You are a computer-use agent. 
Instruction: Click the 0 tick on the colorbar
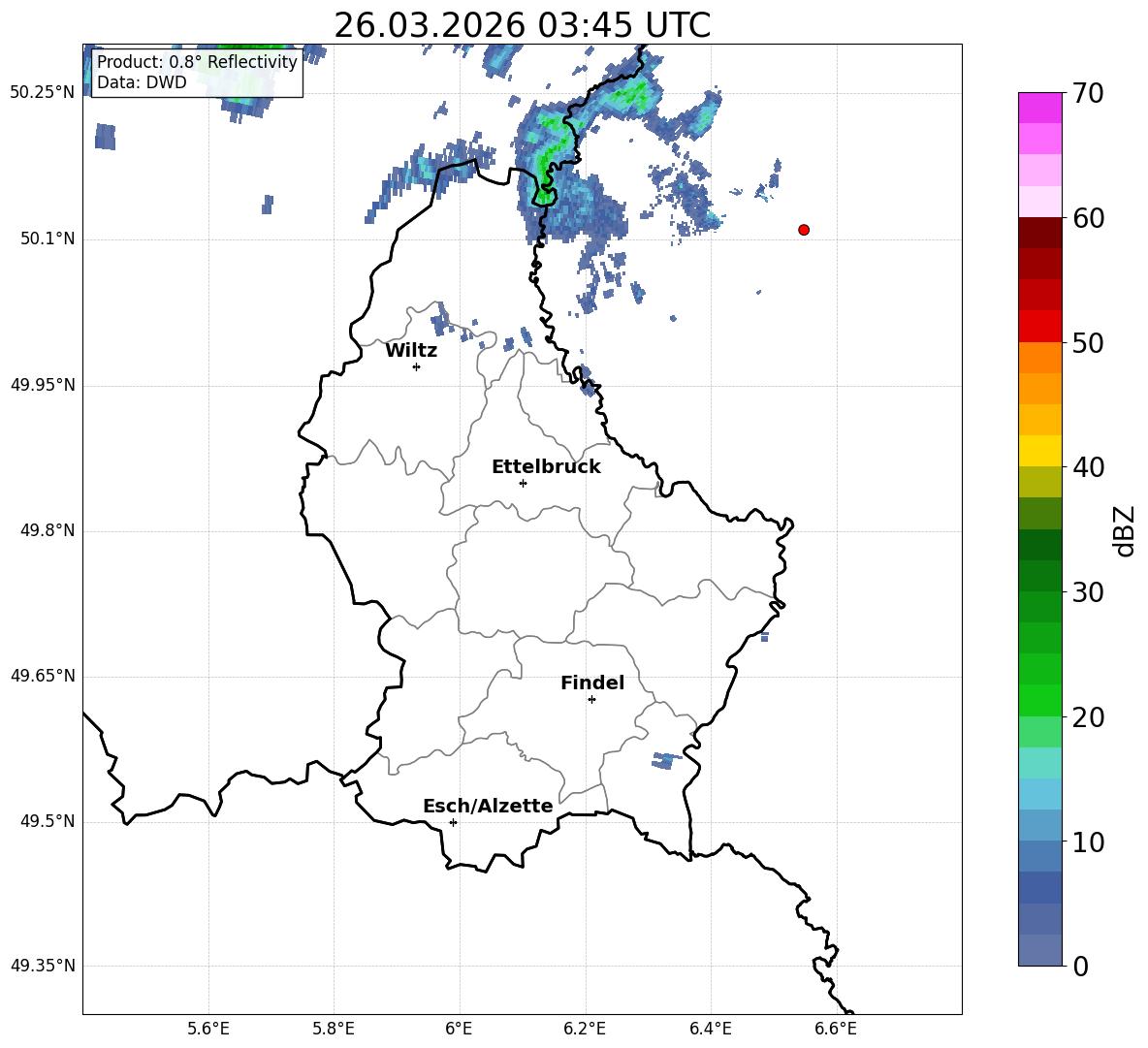(1080, 966)
